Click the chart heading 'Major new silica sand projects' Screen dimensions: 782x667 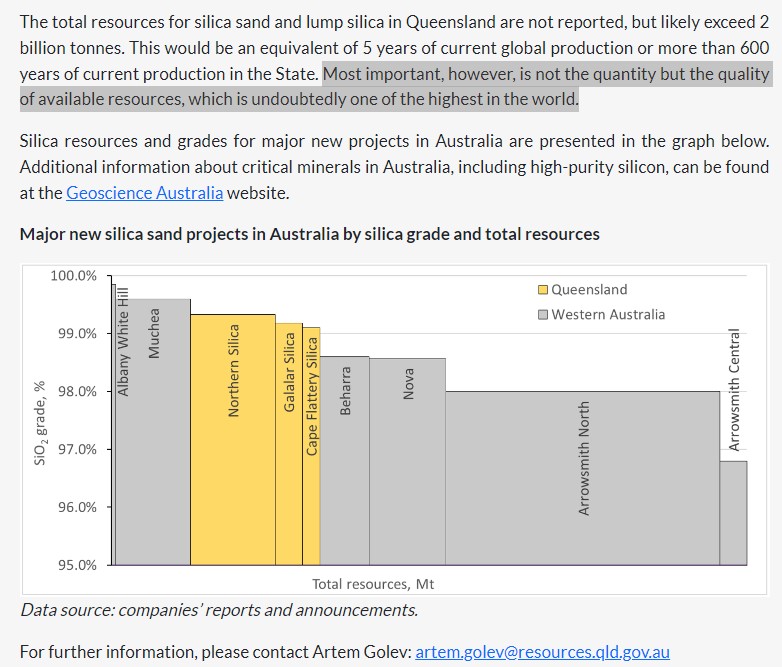(310, 234)
